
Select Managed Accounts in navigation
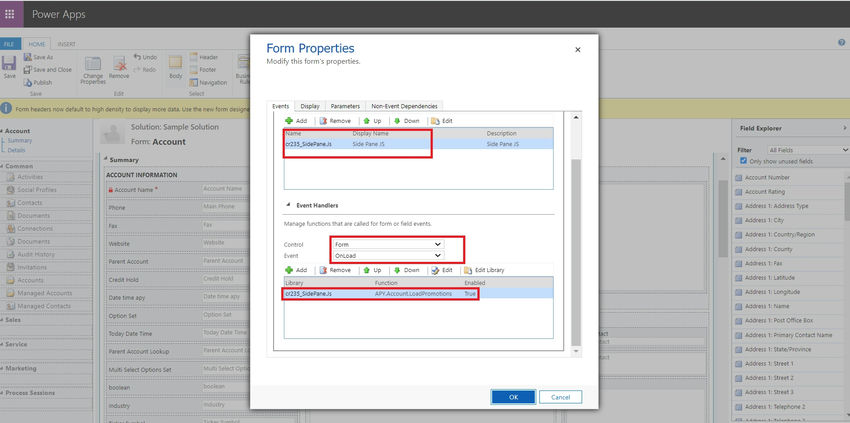pyautogui.click(x=44, y=293)
